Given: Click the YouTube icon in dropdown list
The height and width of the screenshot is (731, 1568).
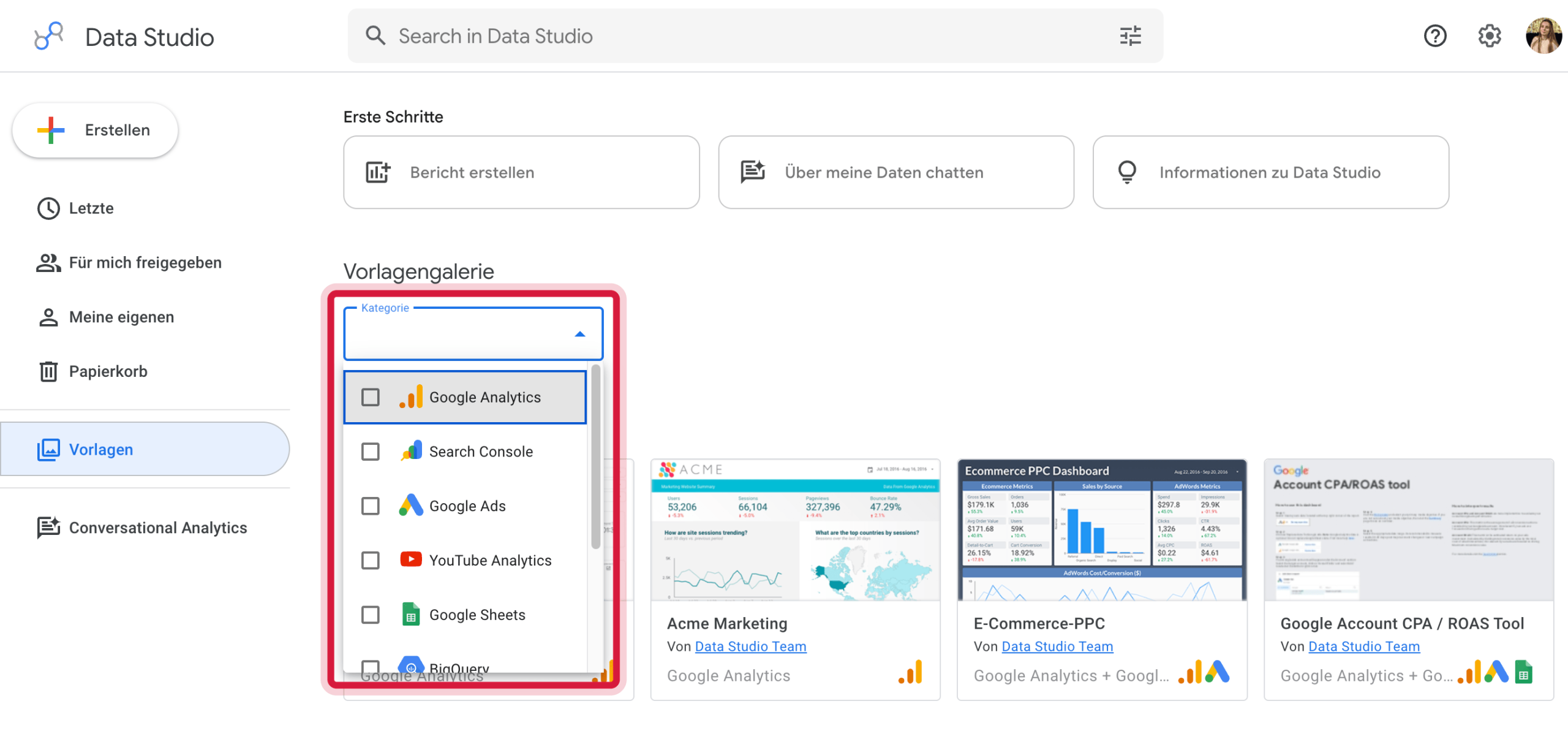Looking at the screenshot, I should [x=411, y=559].
